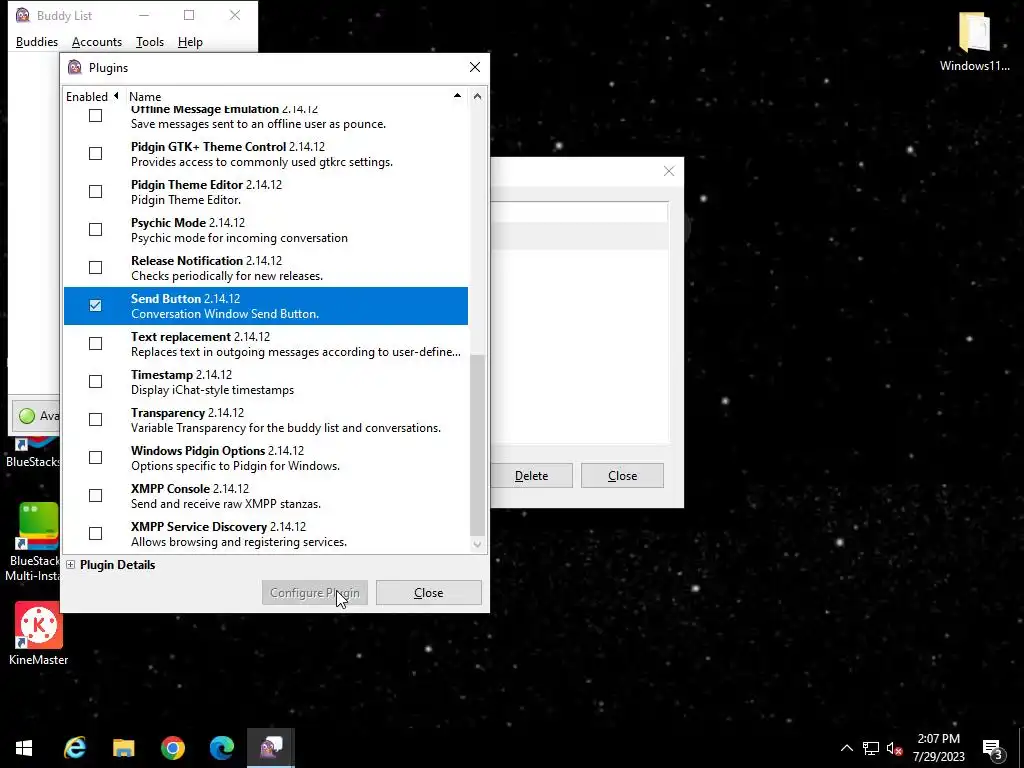Viewport: 1024px width, 768px height.
Task: Click the Pidgin taskbar icon
Action: (271, 748)
